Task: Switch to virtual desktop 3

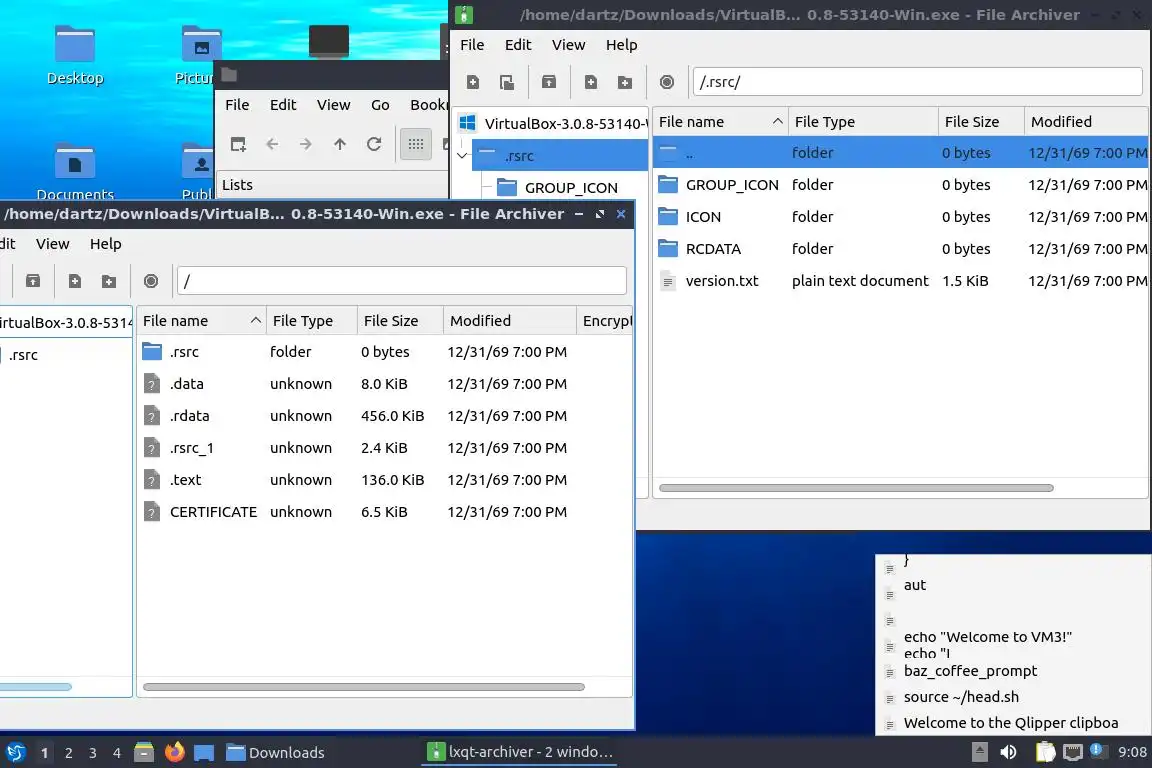Action: pos(93,753)
